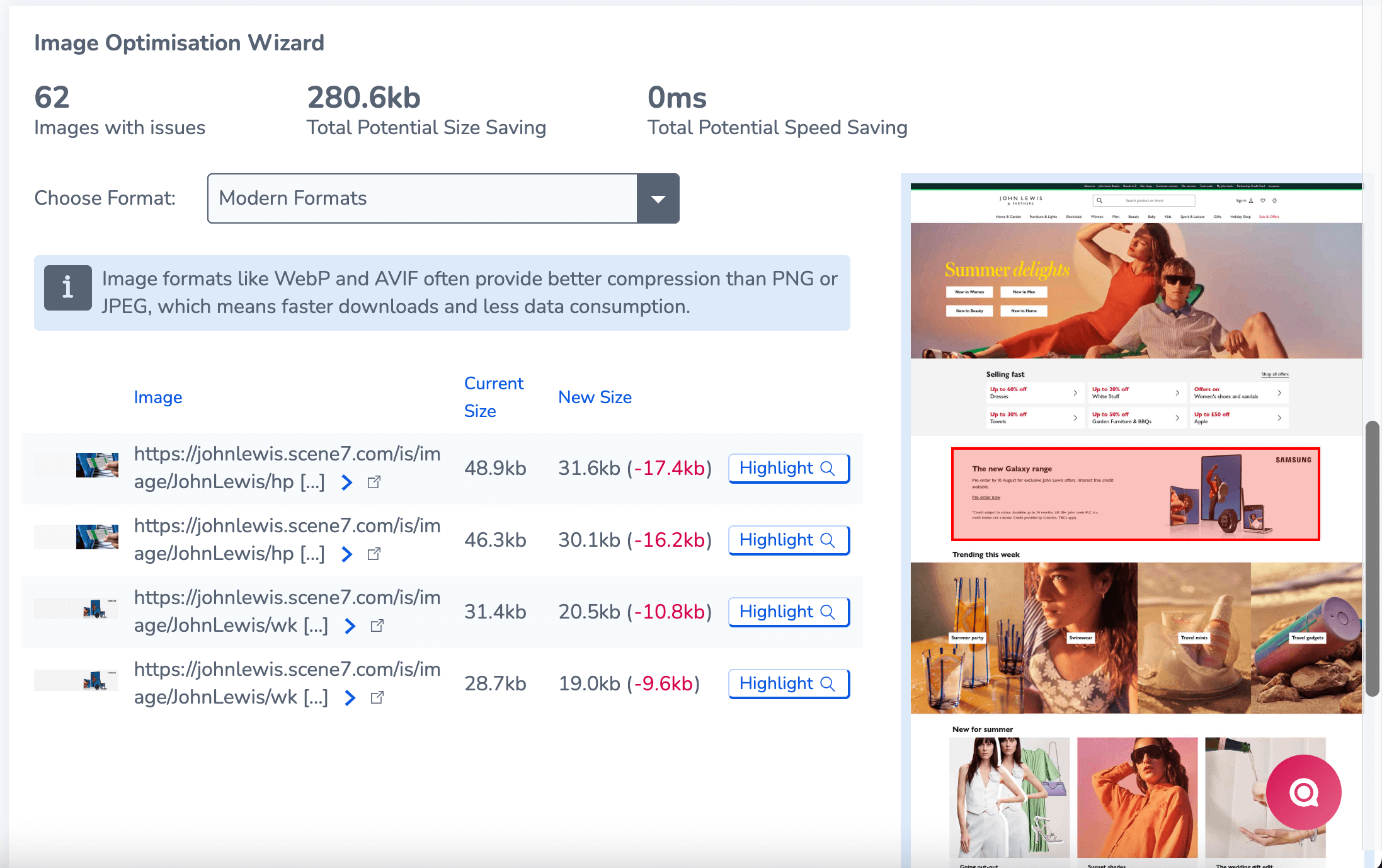Highlight the 31.4kb image
The width and height of the screenshot is (1382, 868).
click(789, 612)
